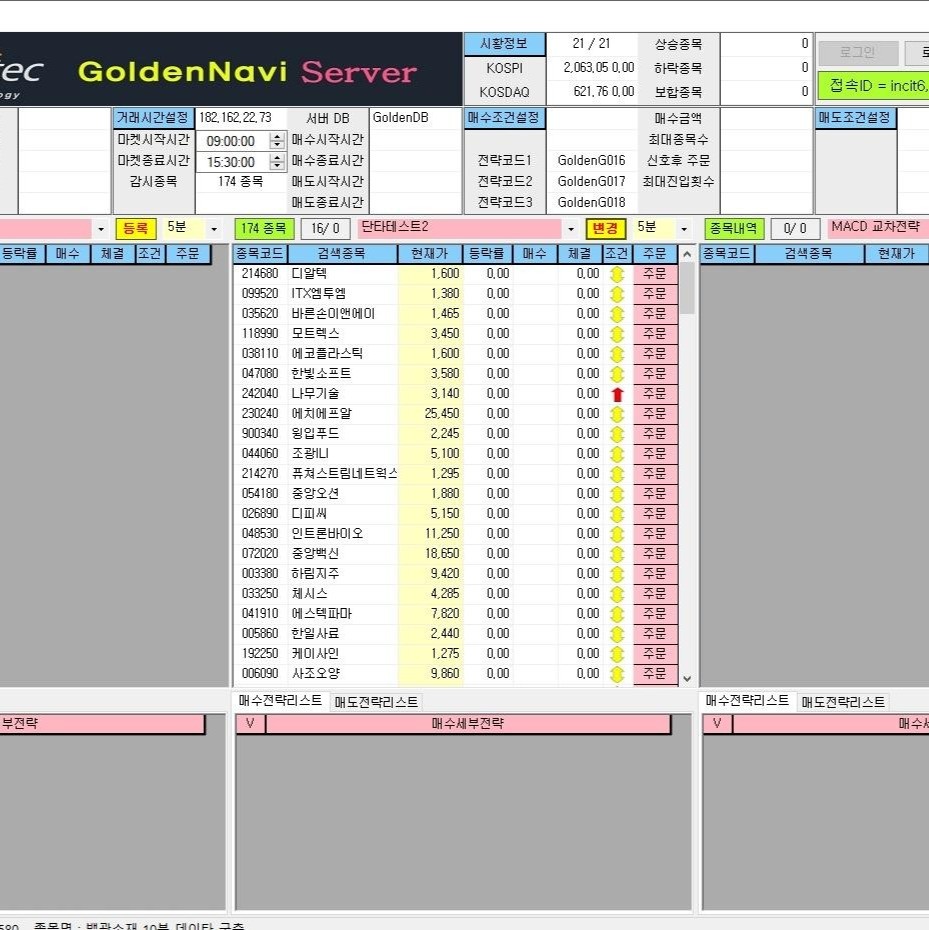929x930 pixels.
Task: Click the 마켓시작시간 09:00:00 time field
Action: [x=231, y=142]
